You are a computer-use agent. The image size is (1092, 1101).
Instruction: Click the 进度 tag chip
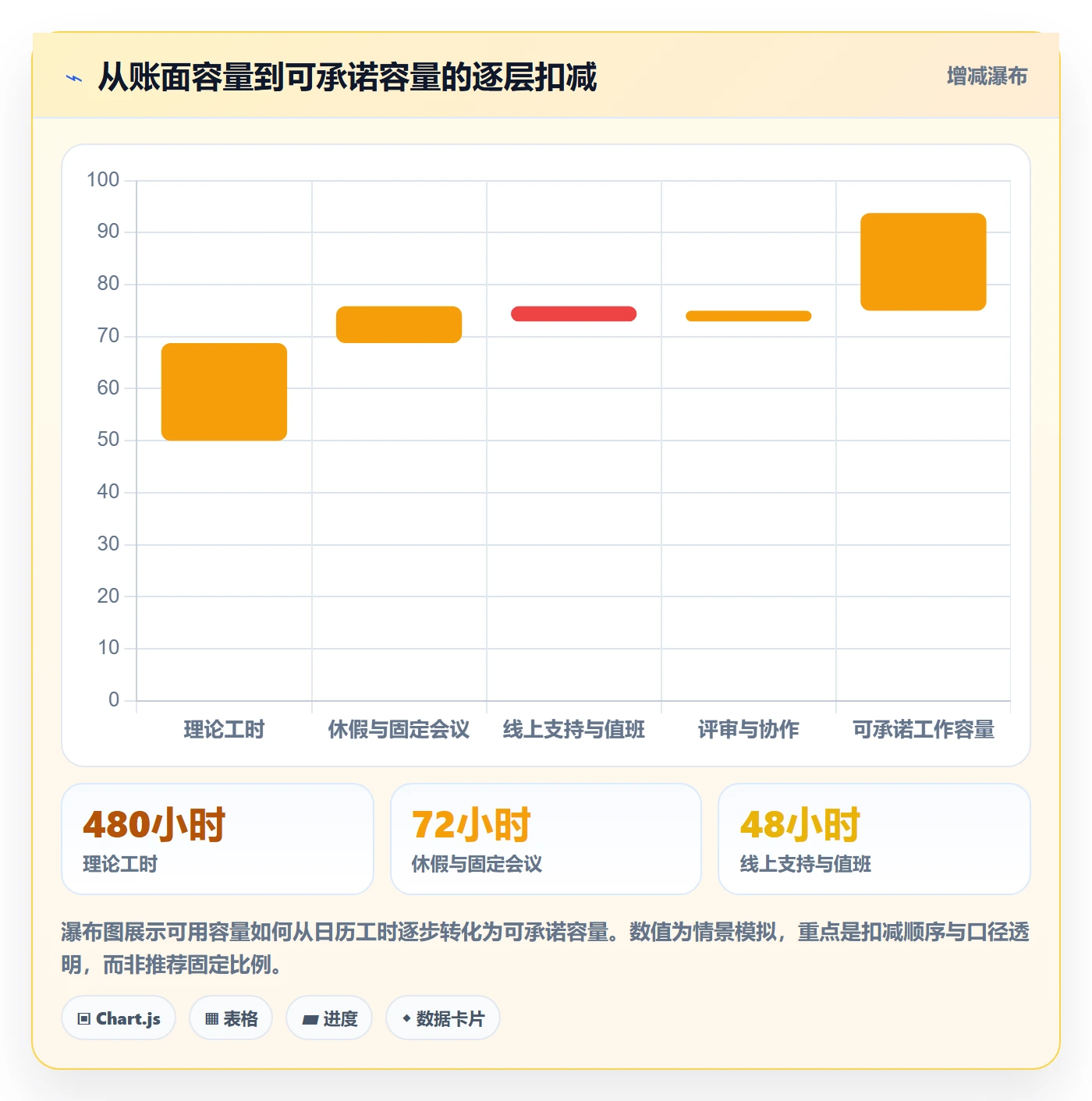[329, 1018]
